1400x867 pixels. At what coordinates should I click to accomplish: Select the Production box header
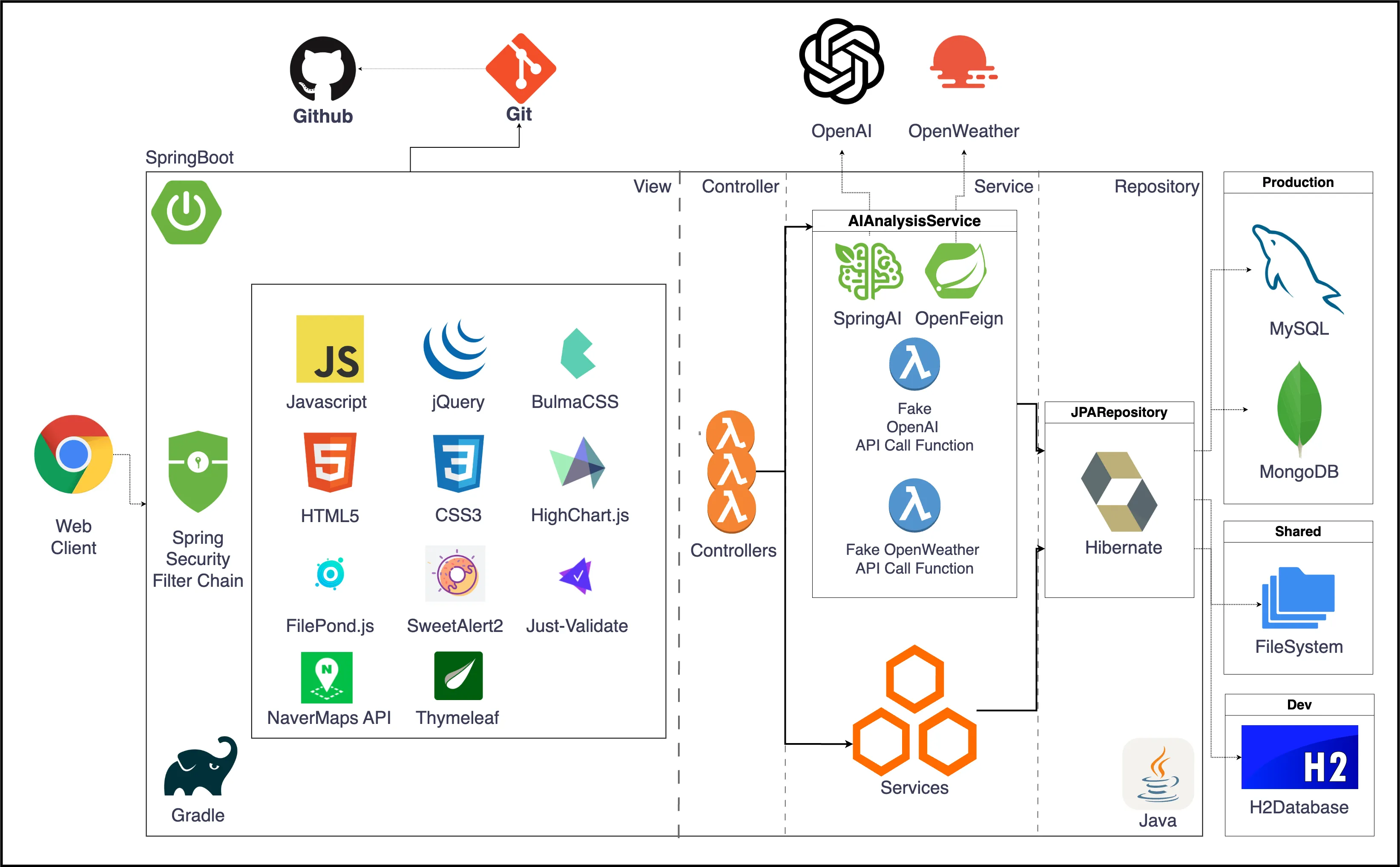click(1298, 182)
